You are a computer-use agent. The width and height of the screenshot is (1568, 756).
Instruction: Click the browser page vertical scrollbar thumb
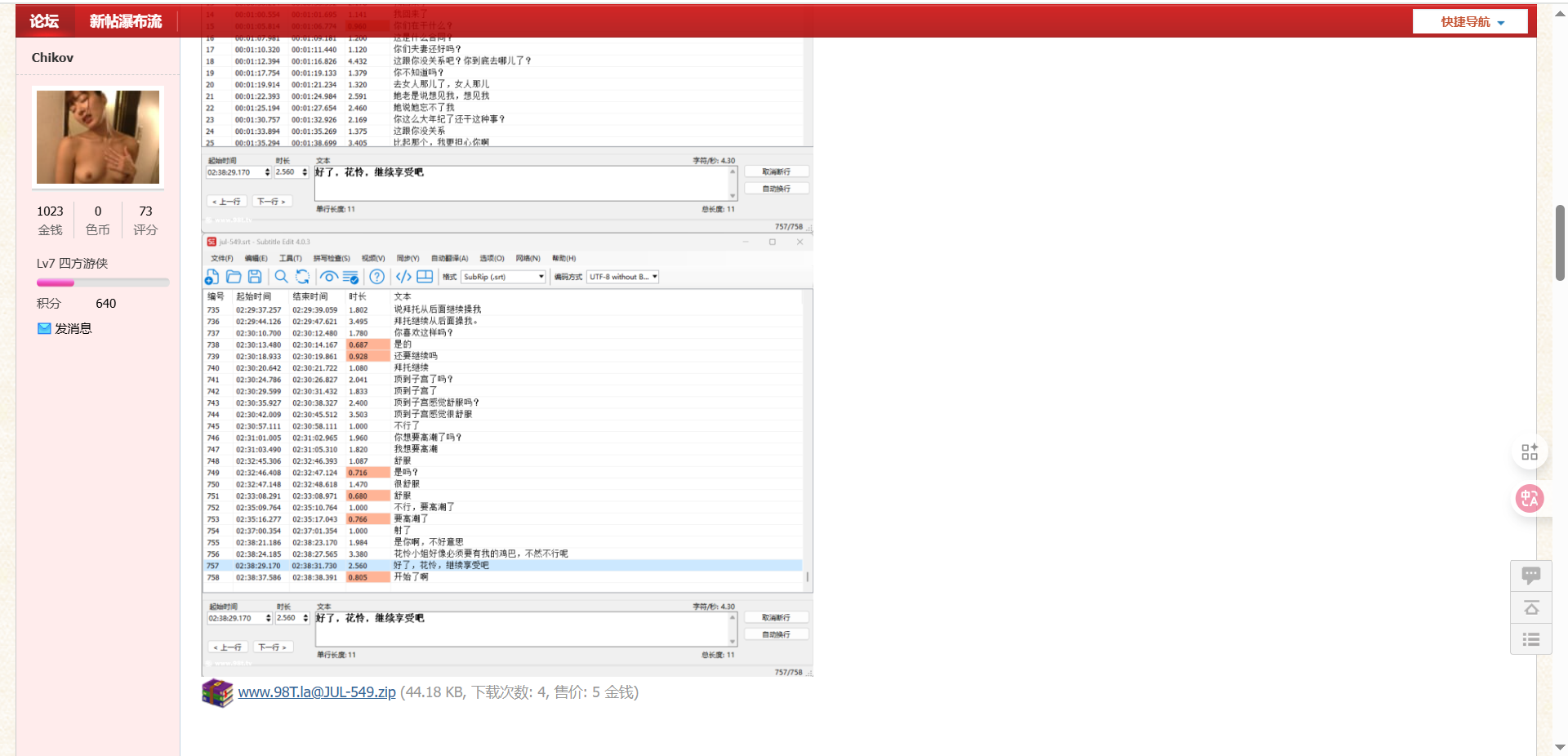click(1560, 242)
